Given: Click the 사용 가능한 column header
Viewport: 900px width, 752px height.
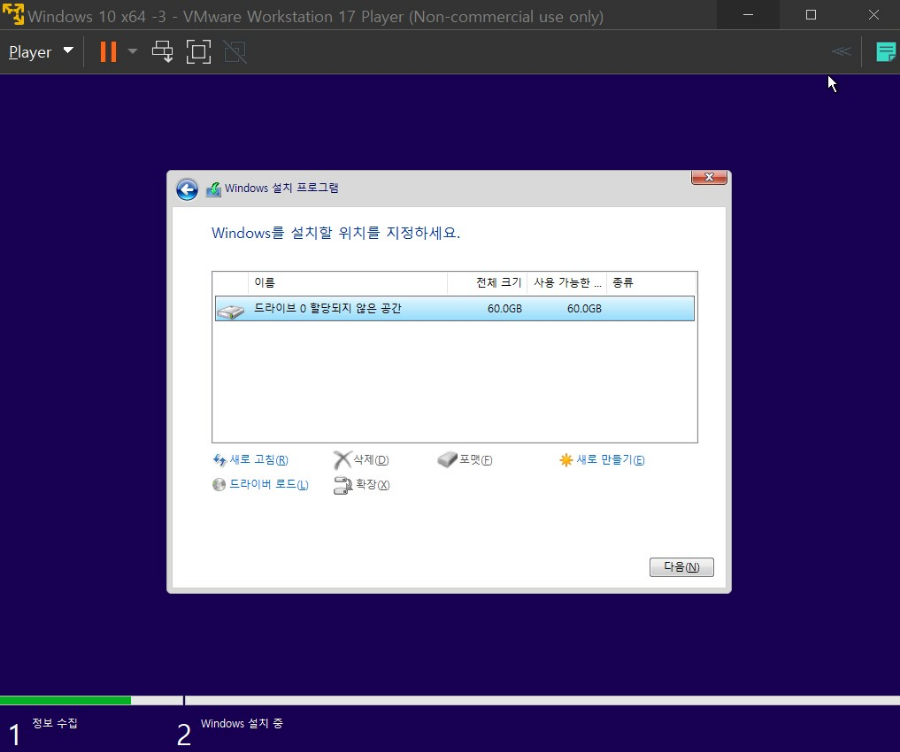Looking at the screenshot, I should (x=567, y=282).
